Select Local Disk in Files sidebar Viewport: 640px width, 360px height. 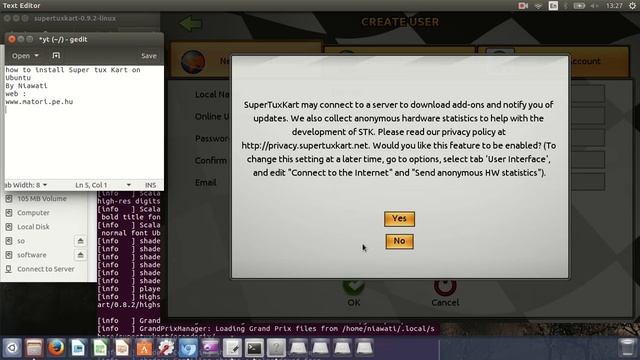pyautogui.click(x=33, y=227)
